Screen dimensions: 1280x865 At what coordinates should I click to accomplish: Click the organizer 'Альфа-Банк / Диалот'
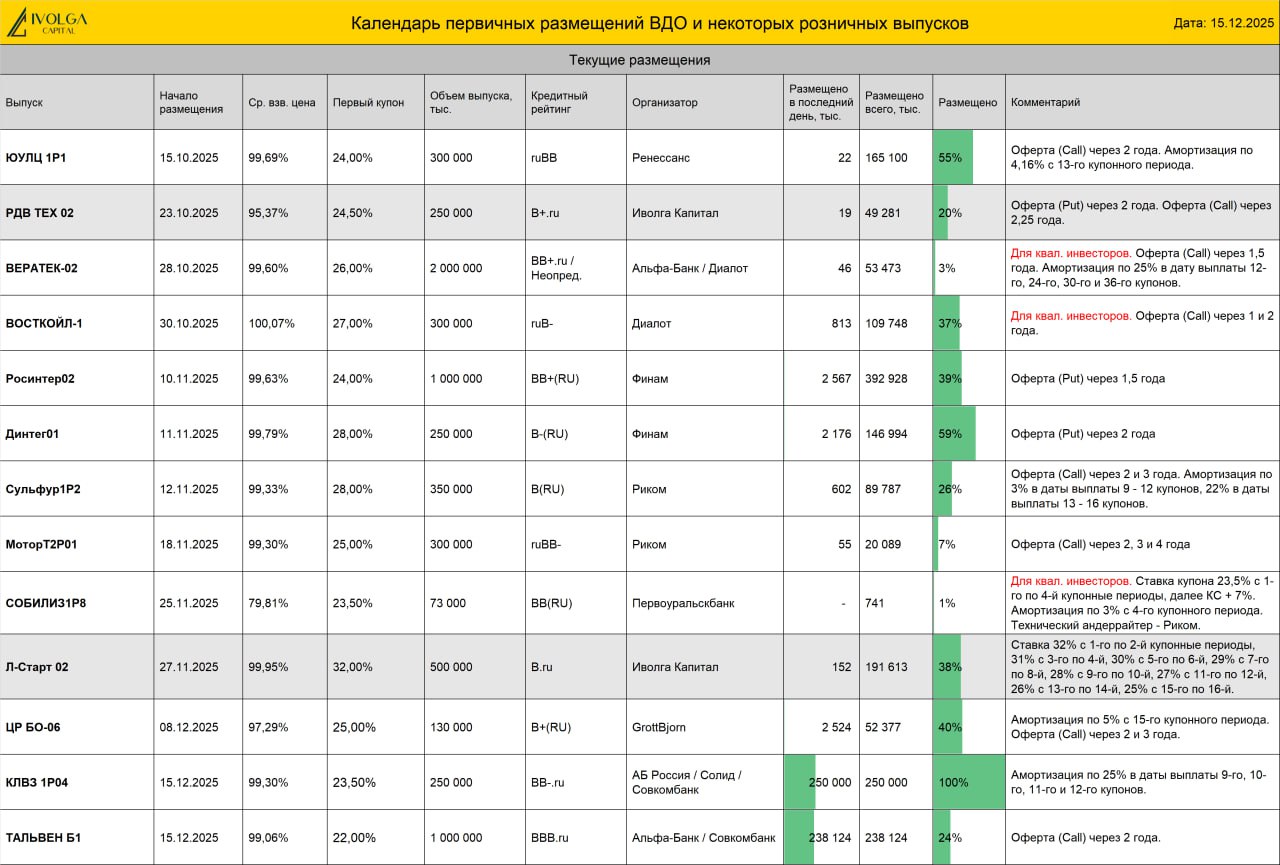[689, 268]
